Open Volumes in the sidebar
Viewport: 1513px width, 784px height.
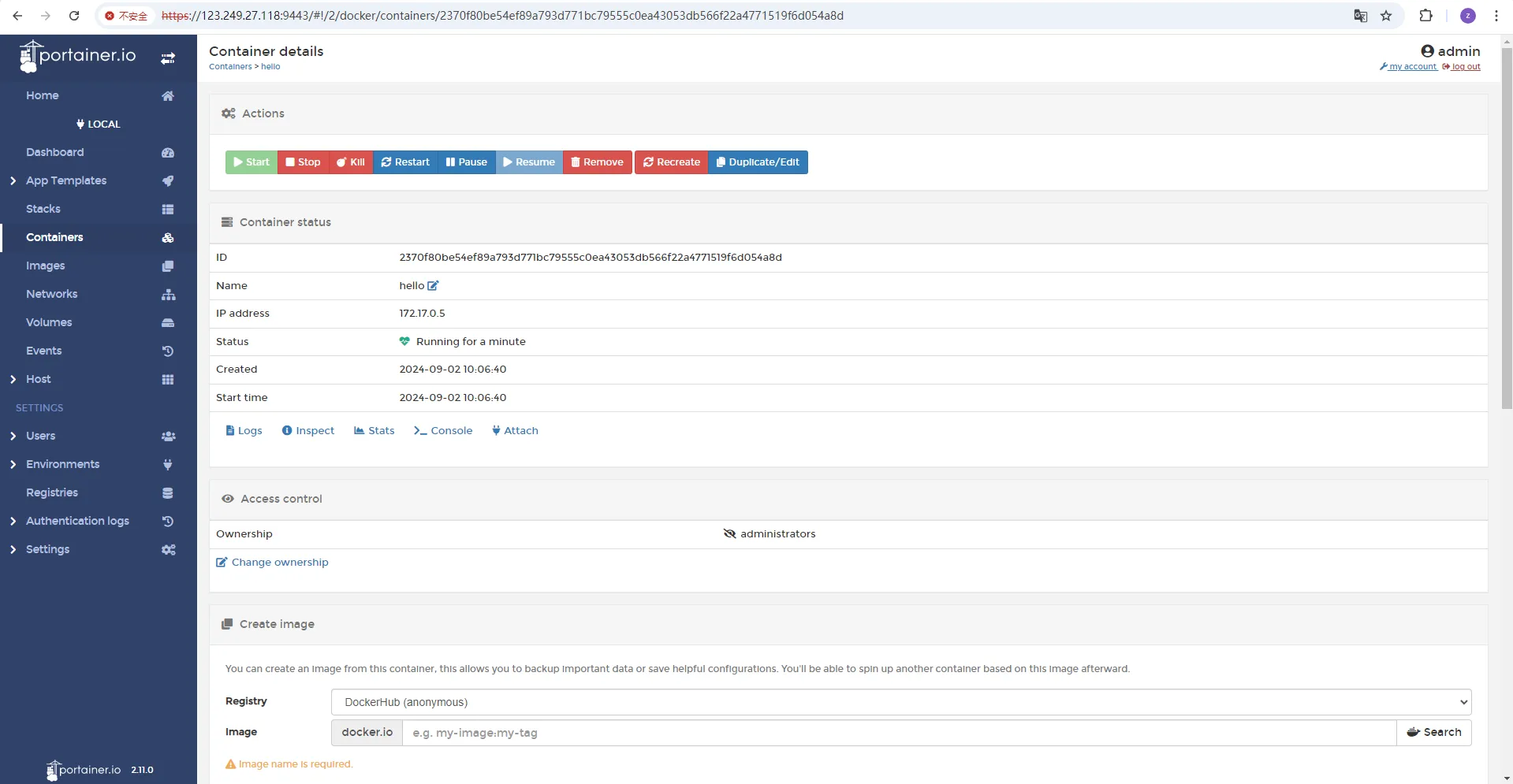(x=49, y=322)
